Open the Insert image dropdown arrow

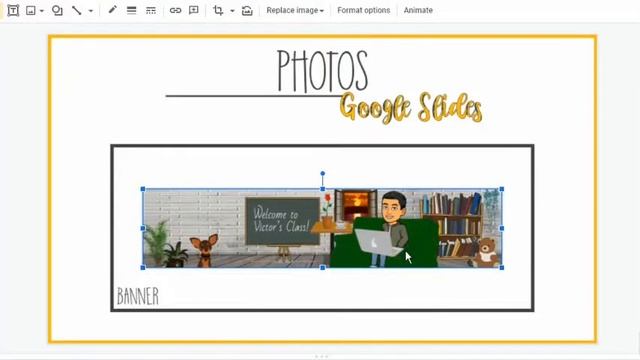tap(42, 11)
